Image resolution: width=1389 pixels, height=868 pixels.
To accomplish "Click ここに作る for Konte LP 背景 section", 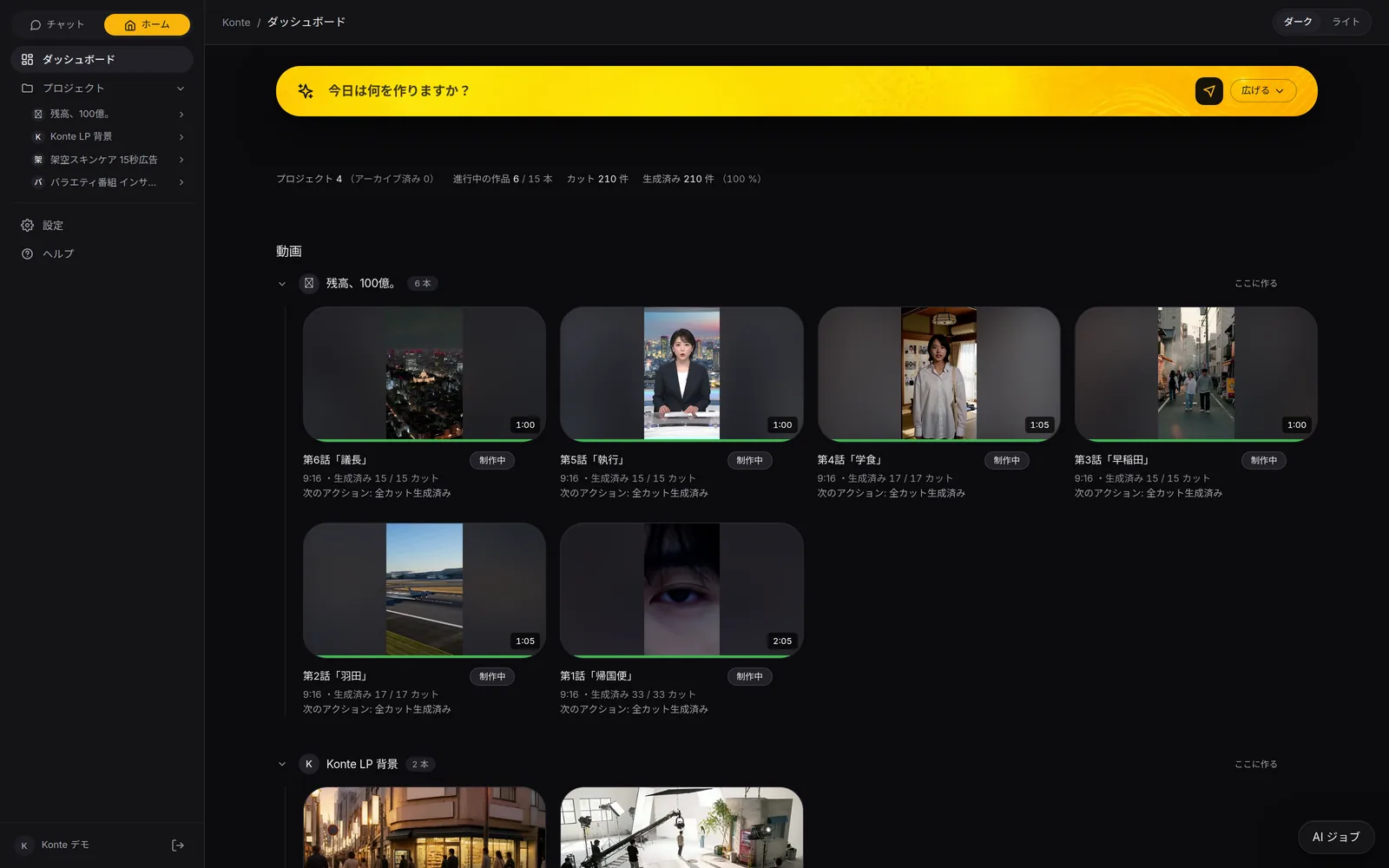I will [x=1255, y=765].
